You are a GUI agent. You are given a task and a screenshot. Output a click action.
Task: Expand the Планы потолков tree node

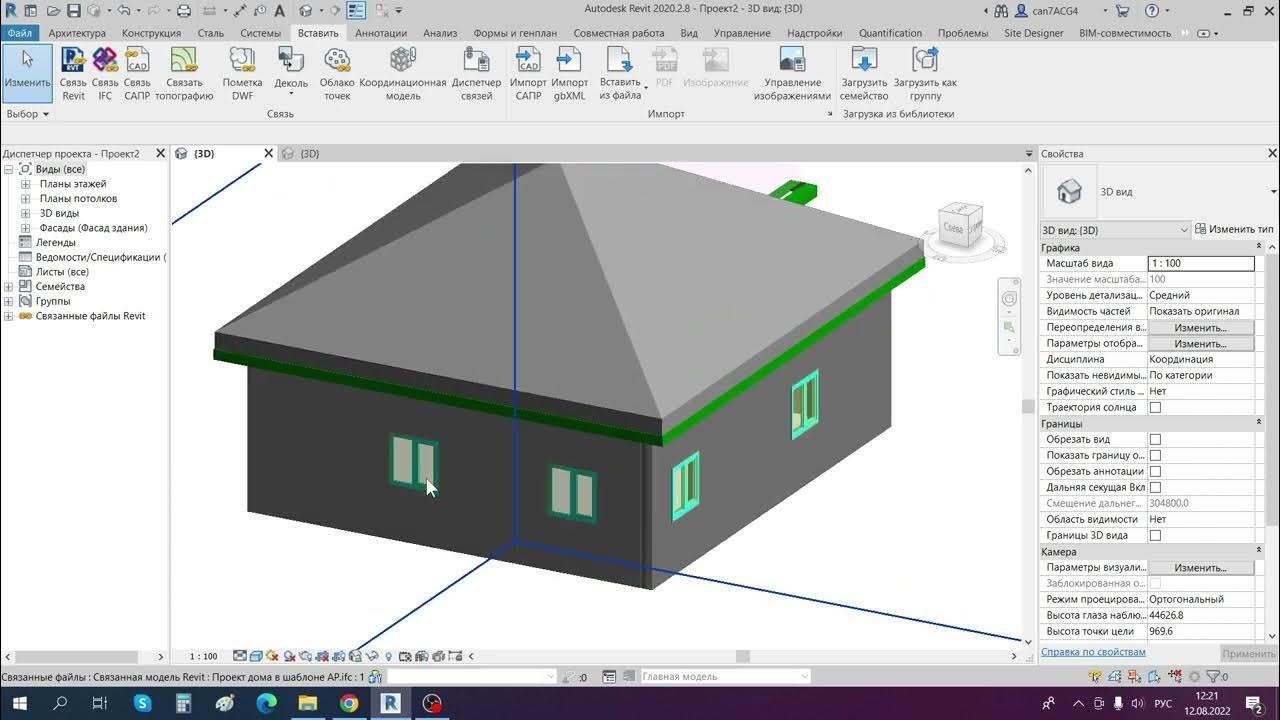[x=26, y=199]
